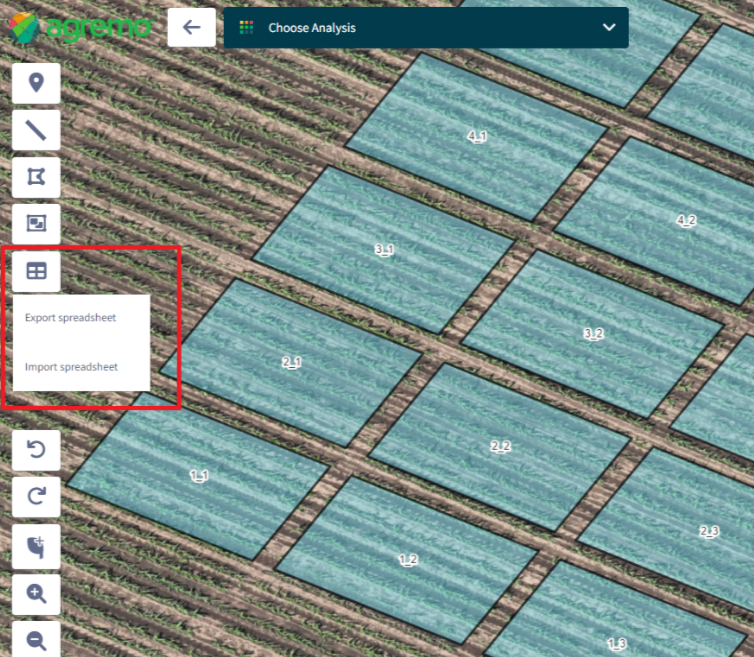The image size is (754, 657).
Task: Zoom out of the map
Action: 36,640
